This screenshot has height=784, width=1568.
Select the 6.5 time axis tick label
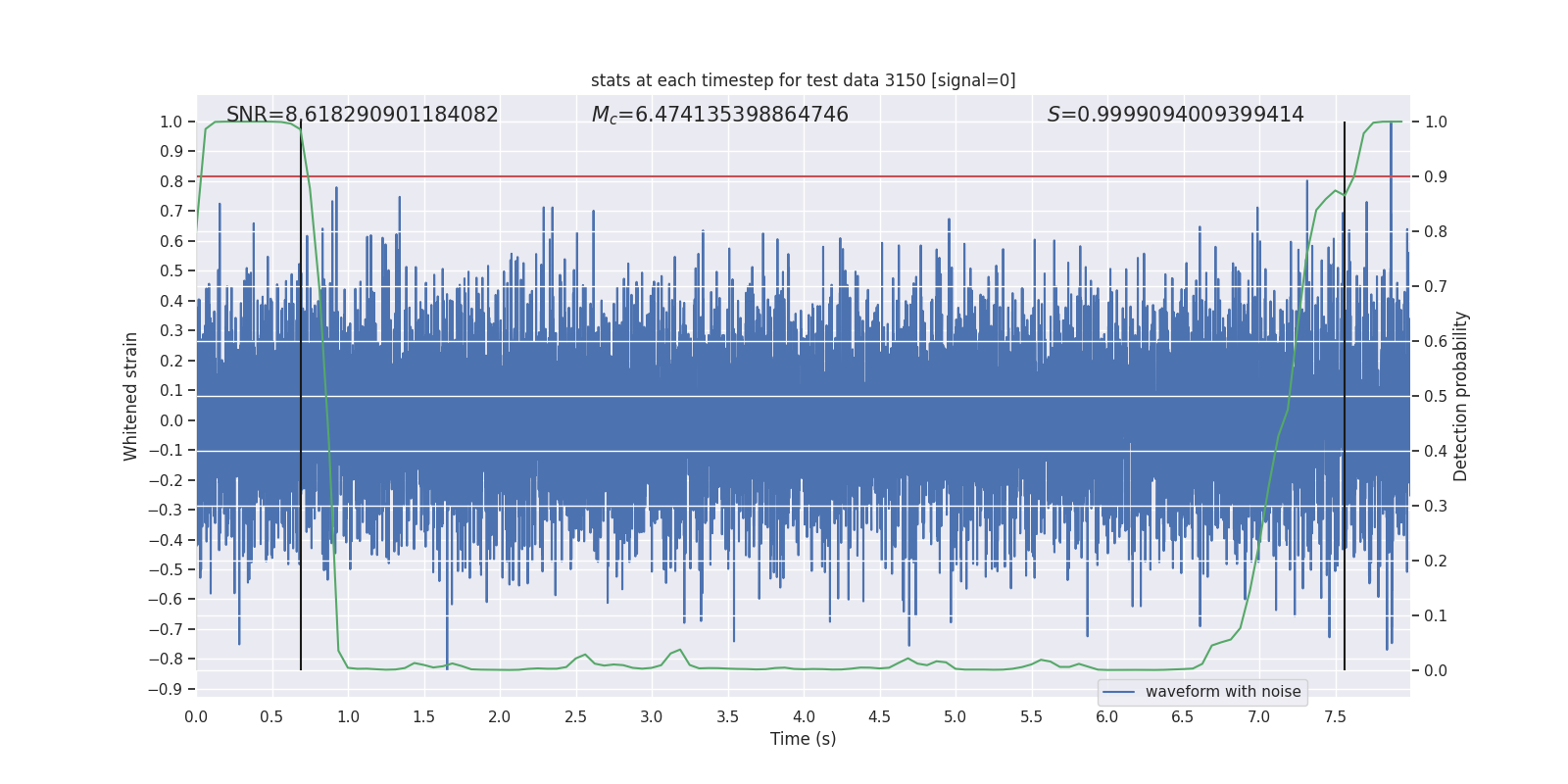point(1183,716)
